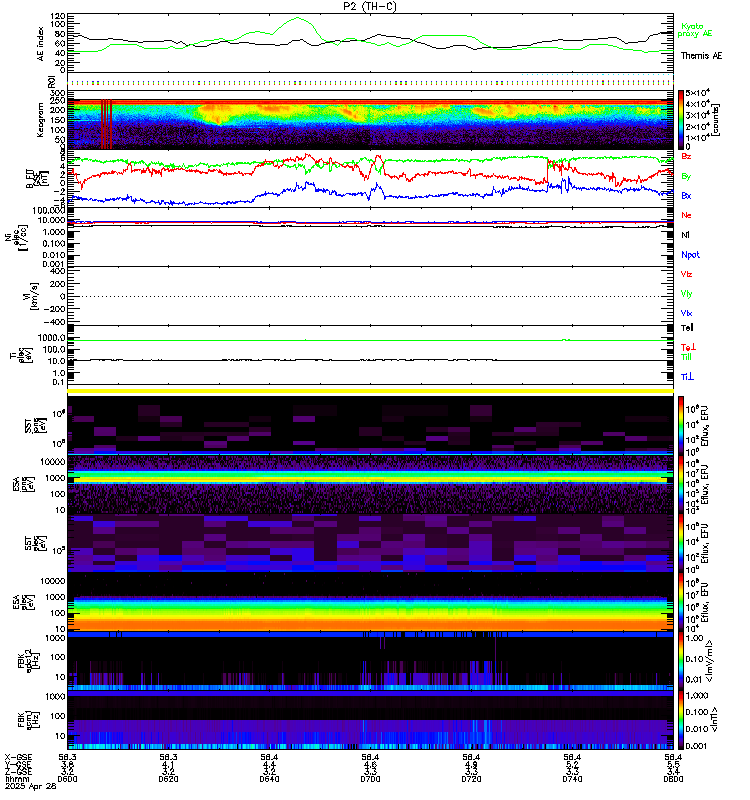Click the "0720" time axis label
Image resolution: width=750 pixels, height=800 pixels.
click(471, 779)
